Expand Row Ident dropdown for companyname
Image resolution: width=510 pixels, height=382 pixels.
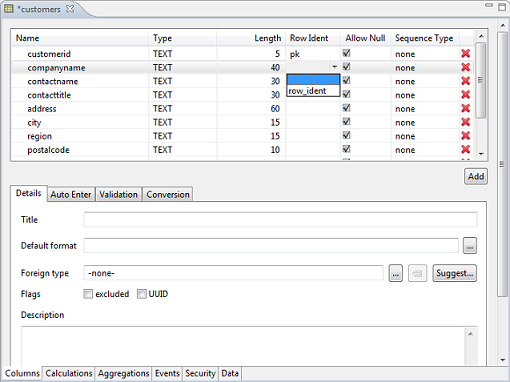click(335, 67)
